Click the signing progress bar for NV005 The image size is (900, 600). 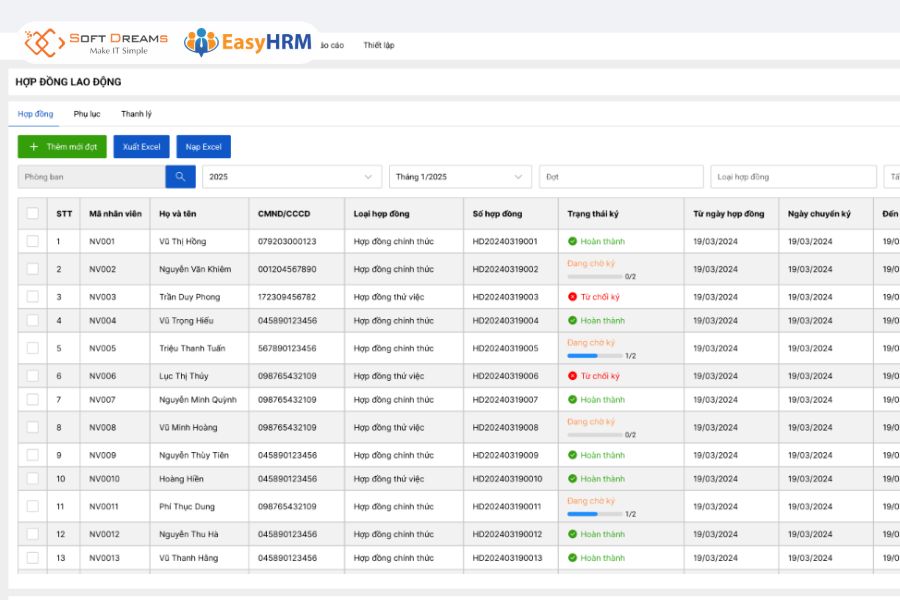tap(594, 356)
